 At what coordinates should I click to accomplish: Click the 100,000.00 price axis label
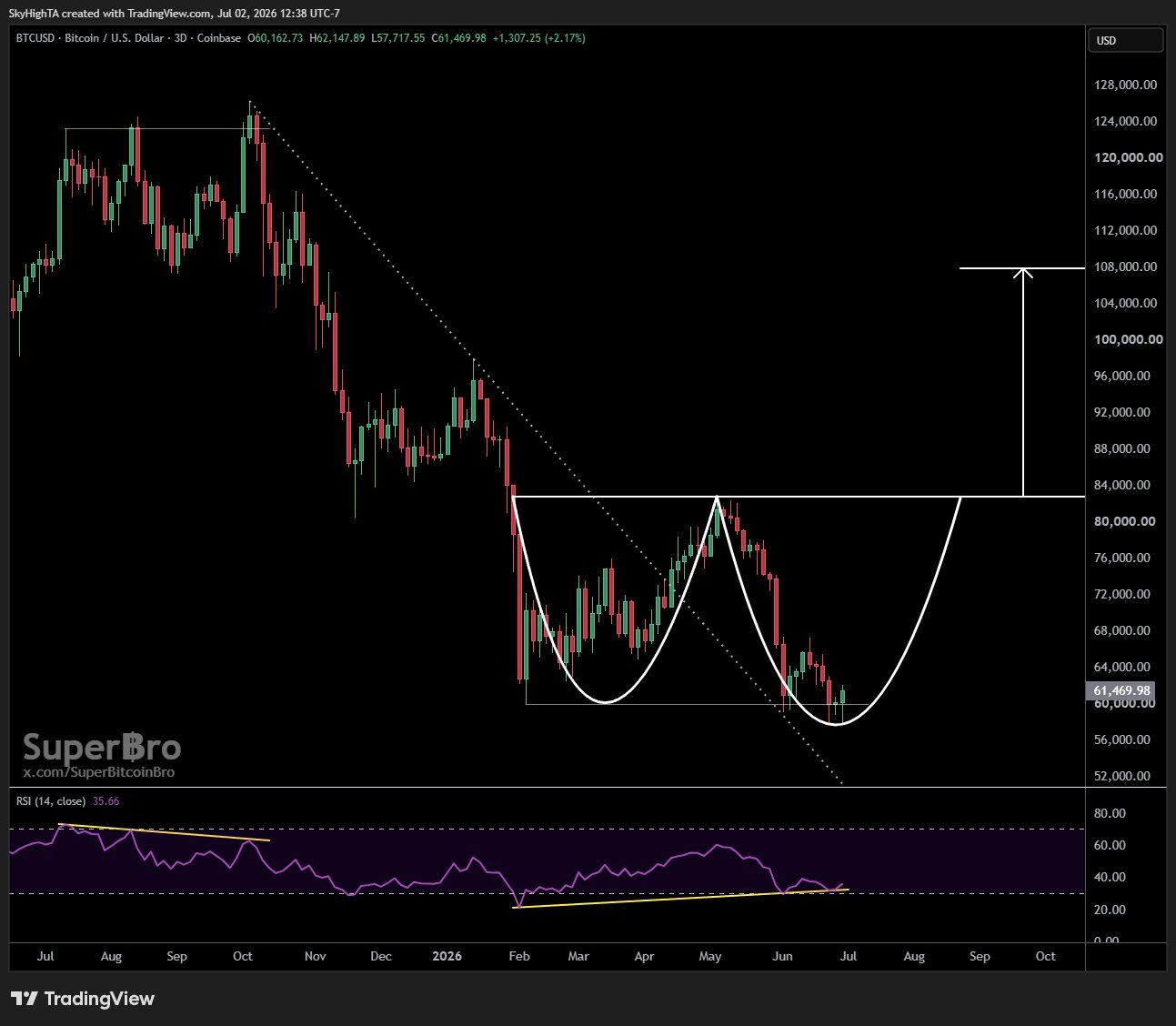coord(1129,339)
